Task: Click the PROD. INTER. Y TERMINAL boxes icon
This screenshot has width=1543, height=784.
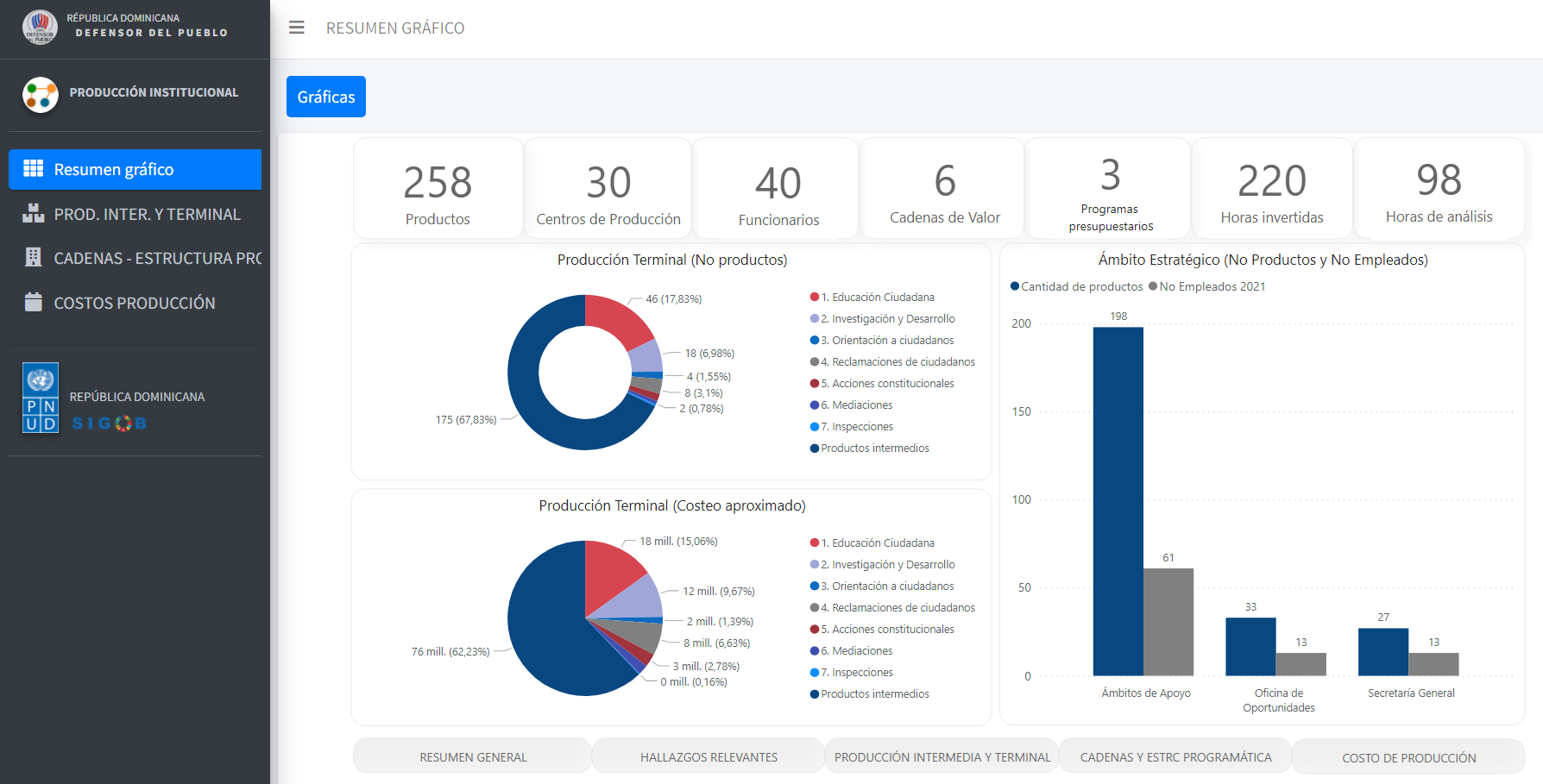Action: (34, 213)
